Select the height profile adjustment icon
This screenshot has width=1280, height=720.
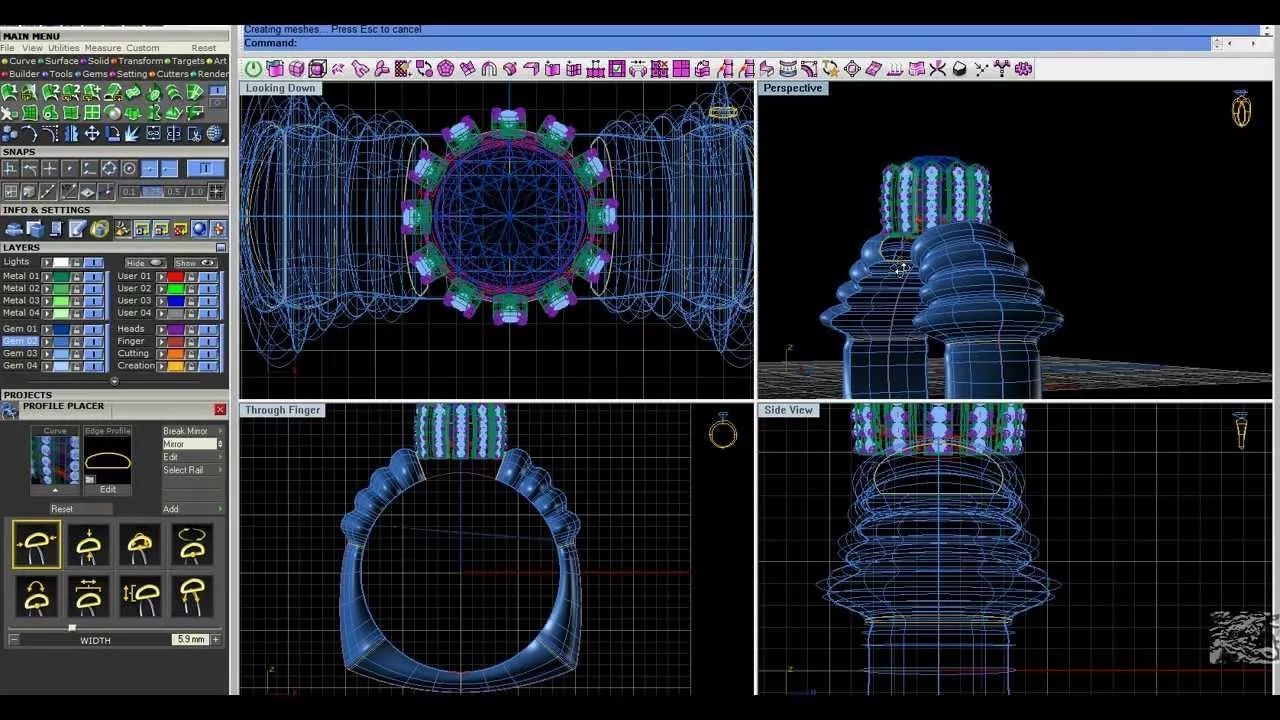88,545
